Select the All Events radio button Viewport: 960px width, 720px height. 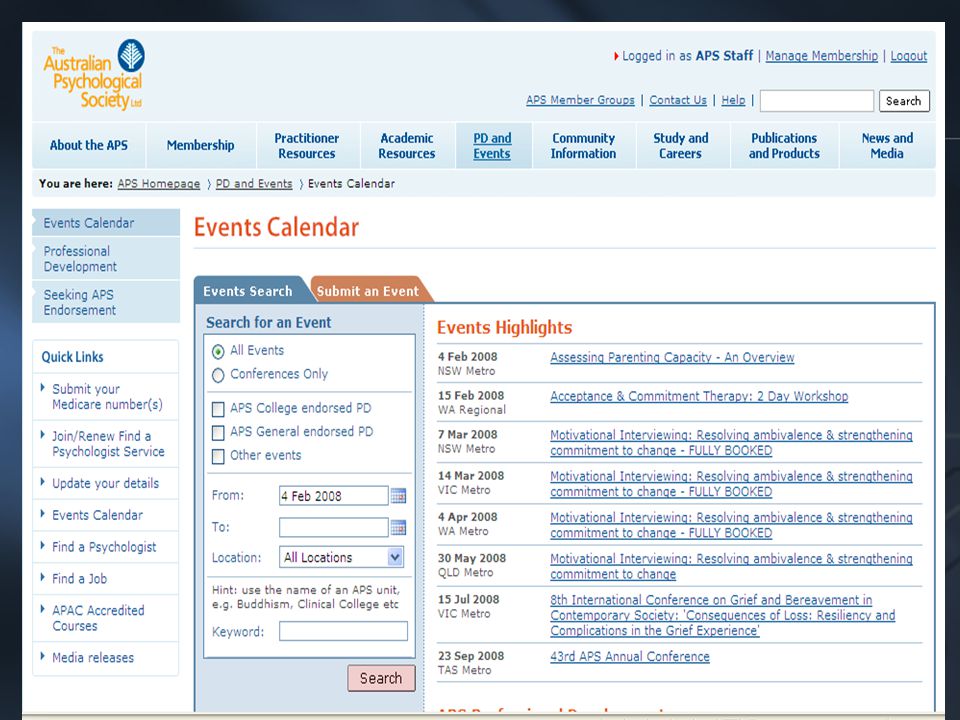point(218,351)
